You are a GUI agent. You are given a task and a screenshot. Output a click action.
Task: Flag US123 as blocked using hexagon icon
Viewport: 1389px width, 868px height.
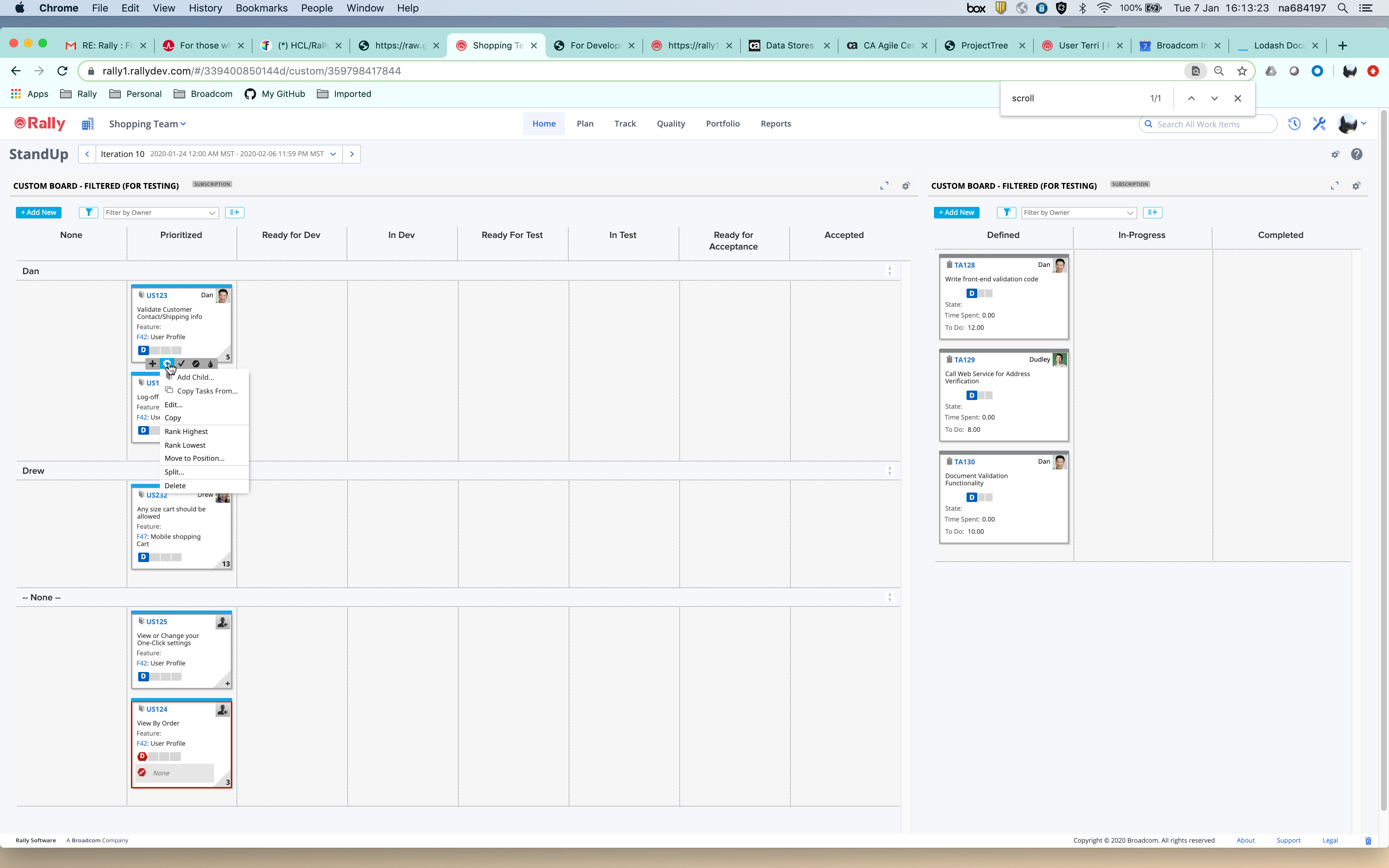click(x=196, y=364)
